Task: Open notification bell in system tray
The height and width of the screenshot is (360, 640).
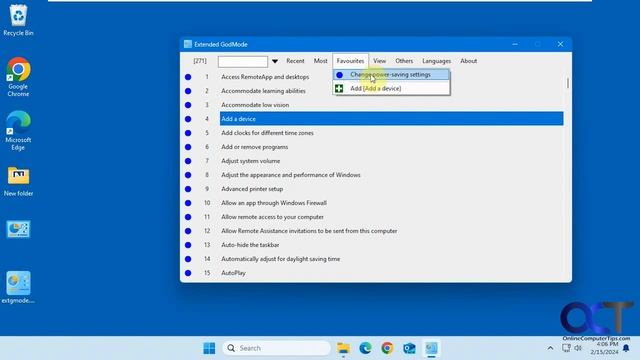Action: [626, 348]
